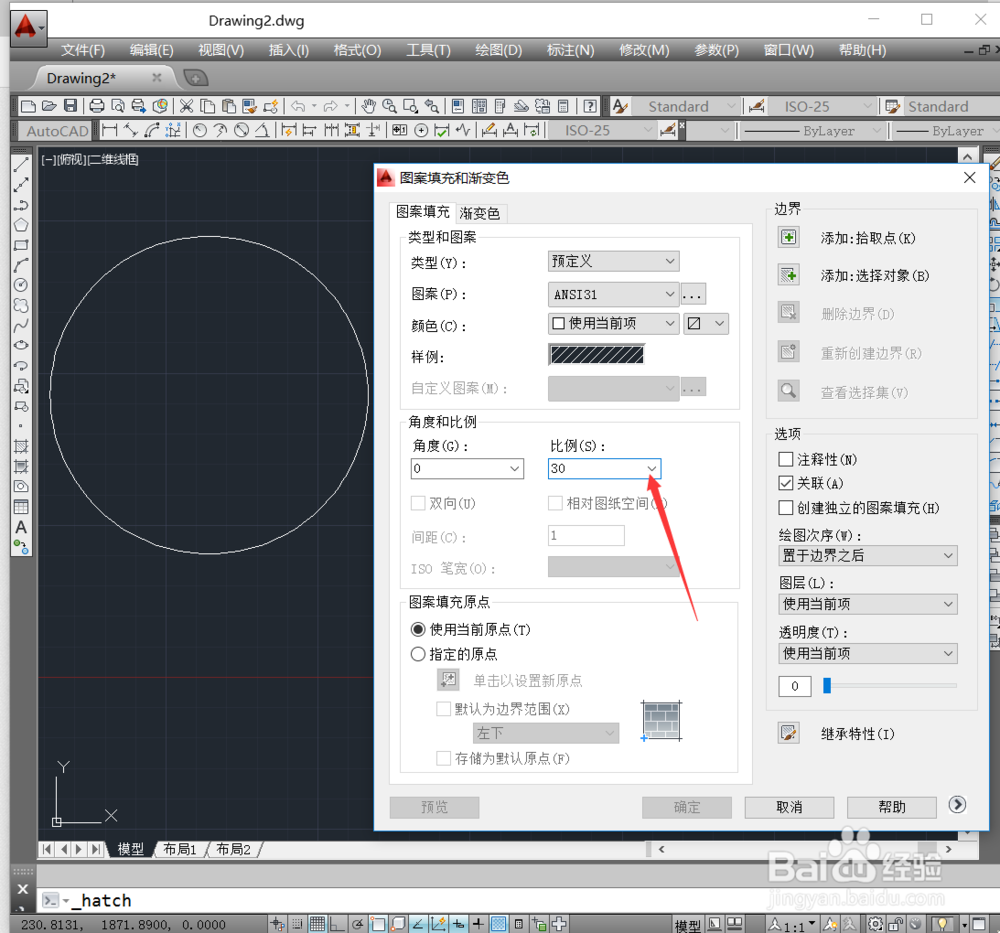This screenshot has height=933, width=1000.
Task: Open the ANSI31 pattern dropdown
Action: [x=613, y=294]
